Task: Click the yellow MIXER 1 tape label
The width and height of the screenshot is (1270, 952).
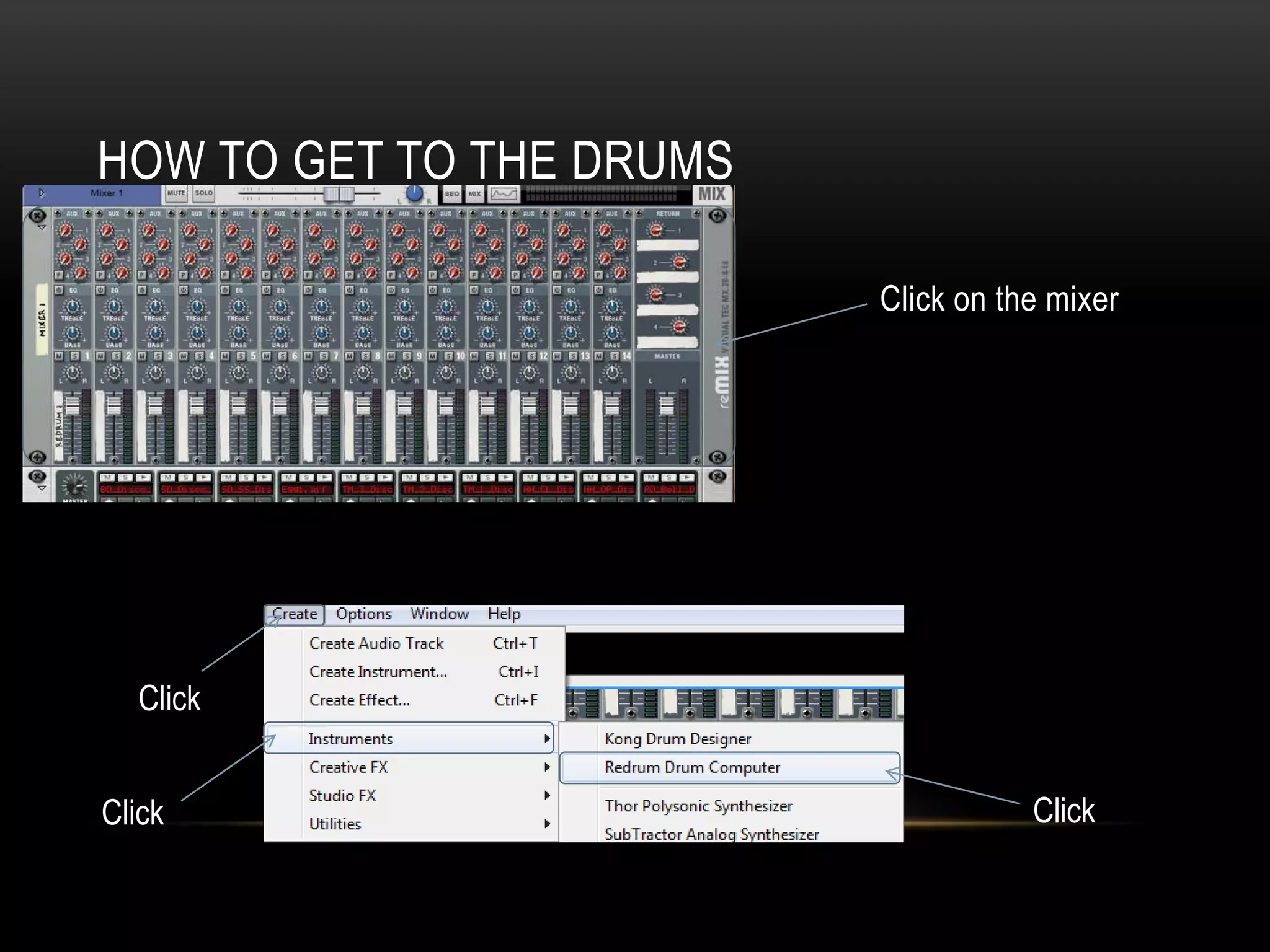Action: 42,319
